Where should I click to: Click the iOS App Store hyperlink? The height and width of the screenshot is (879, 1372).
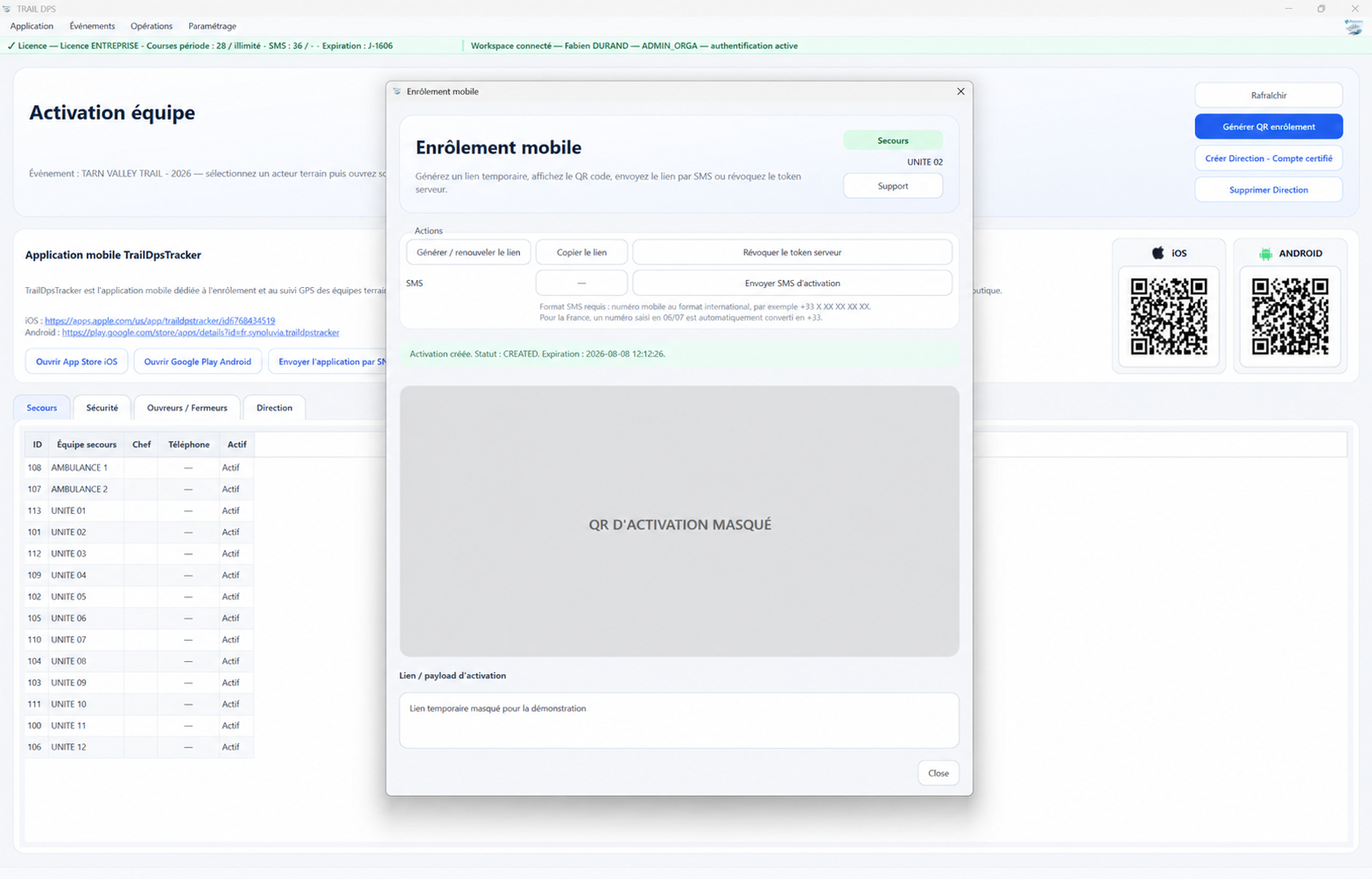click(x=159, y=320)
